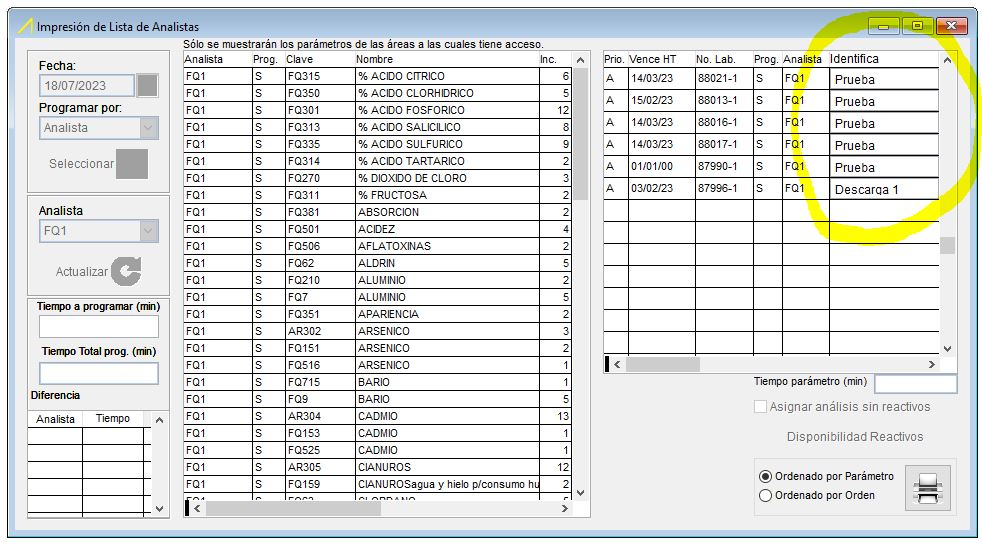Viewport: 982px width, 543px height.
Task: Select the APARIENCIA parameter row
Action: tap(378, 314)
